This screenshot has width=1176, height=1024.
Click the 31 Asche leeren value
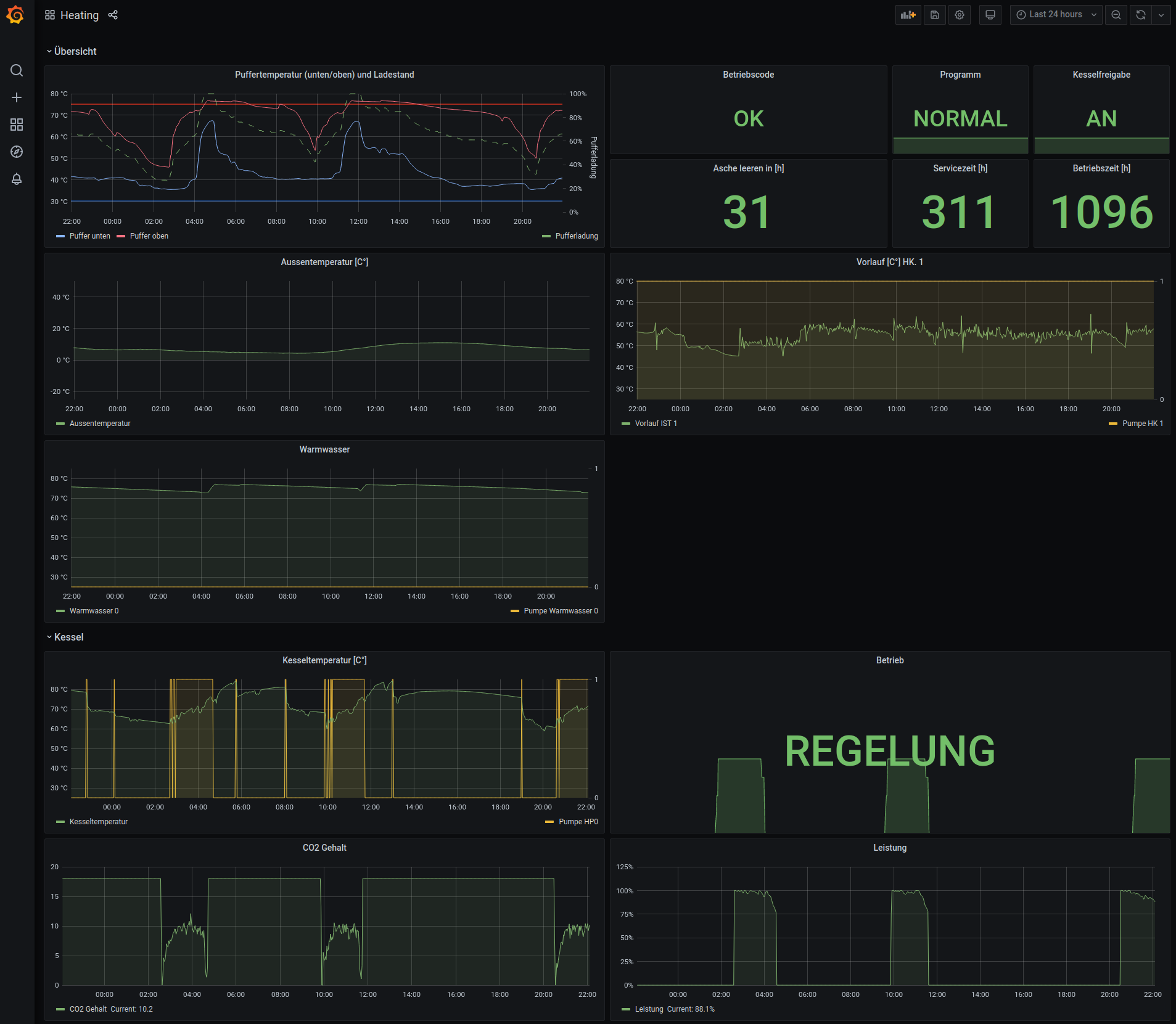coord(747,212)
